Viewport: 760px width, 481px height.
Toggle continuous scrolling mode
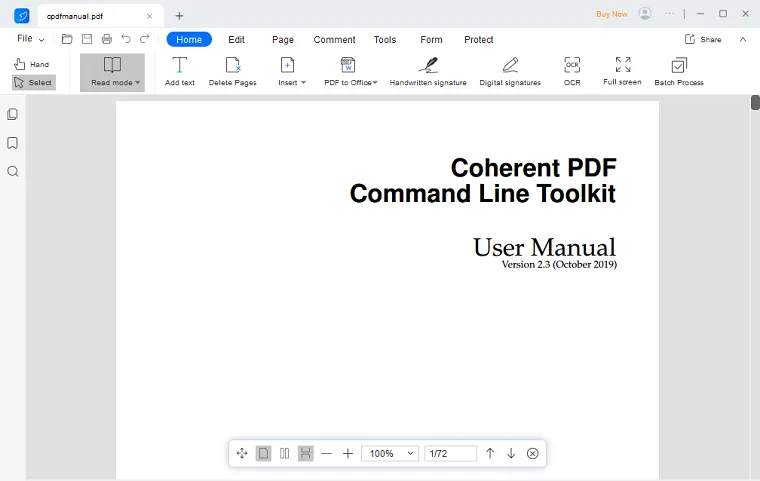coord(305,453)
